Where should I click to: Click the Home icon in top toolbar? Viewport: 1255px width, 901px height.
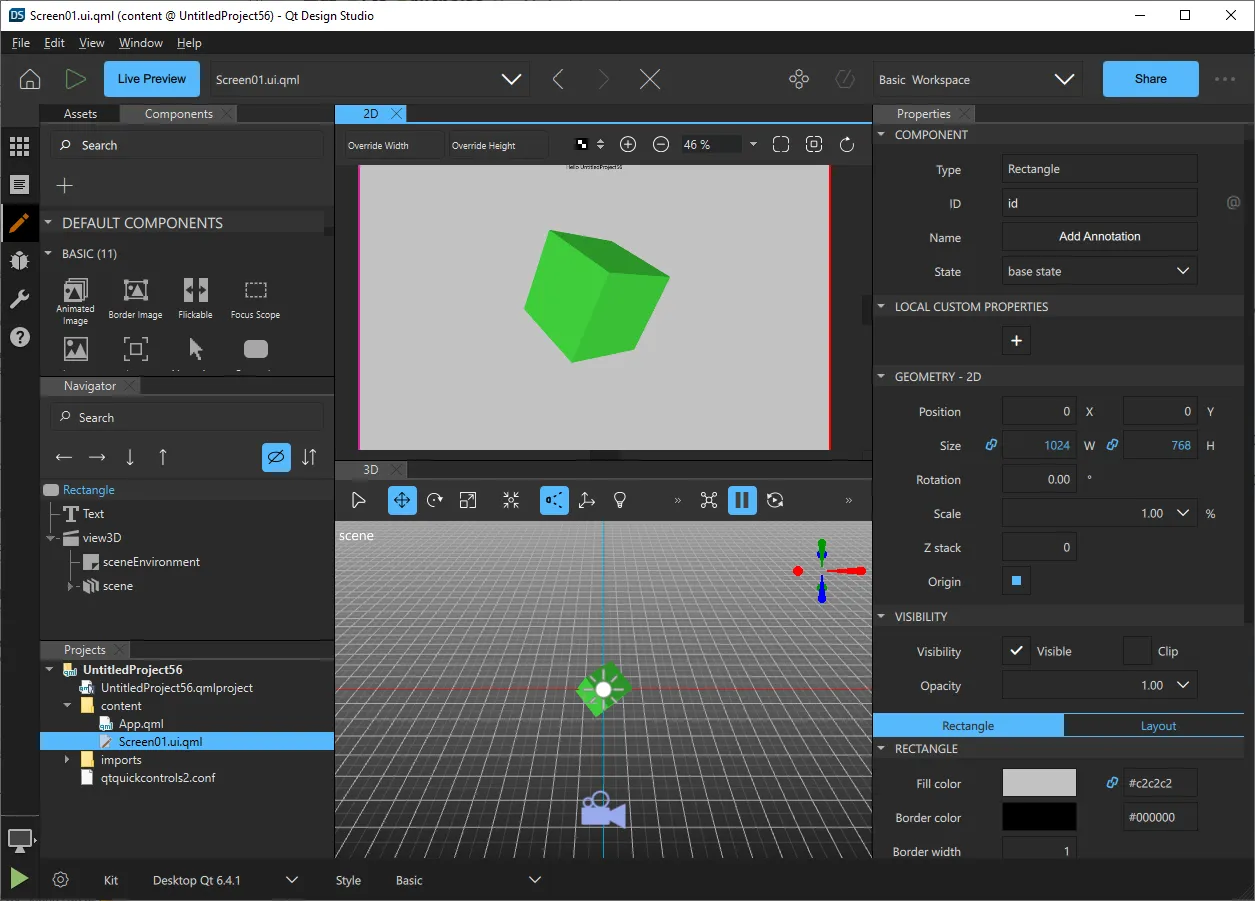pyautogui.click(x=30, y=79)
